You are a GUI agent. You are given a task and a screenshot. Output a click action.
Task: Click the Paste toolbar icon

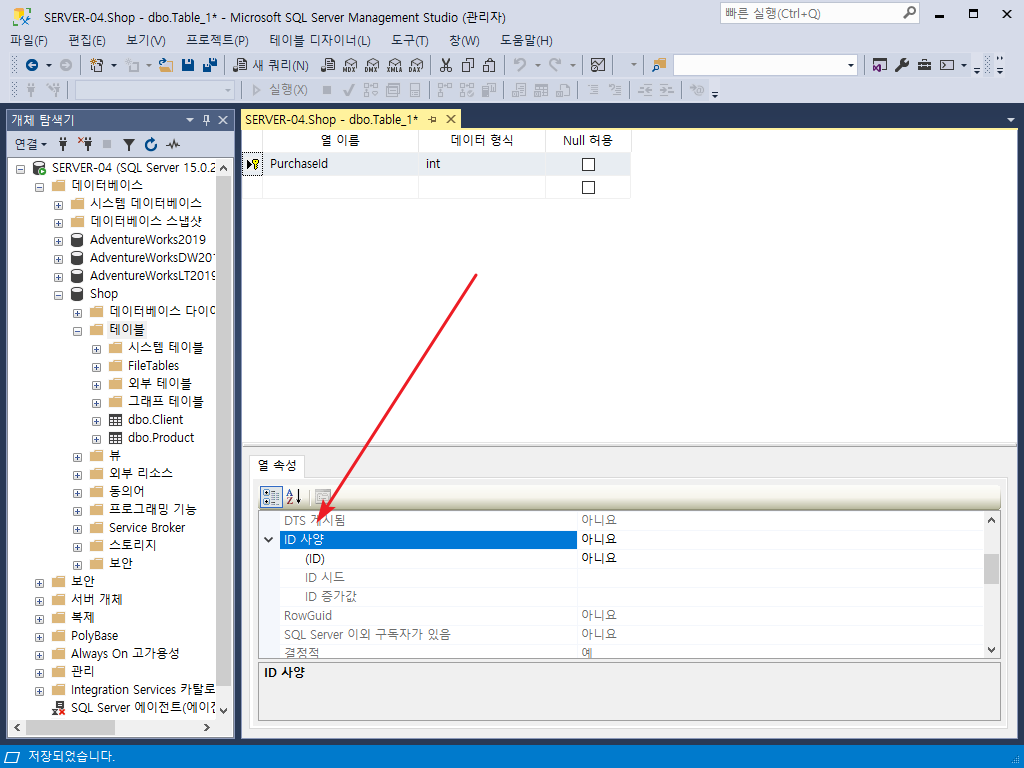click(489, 65)
